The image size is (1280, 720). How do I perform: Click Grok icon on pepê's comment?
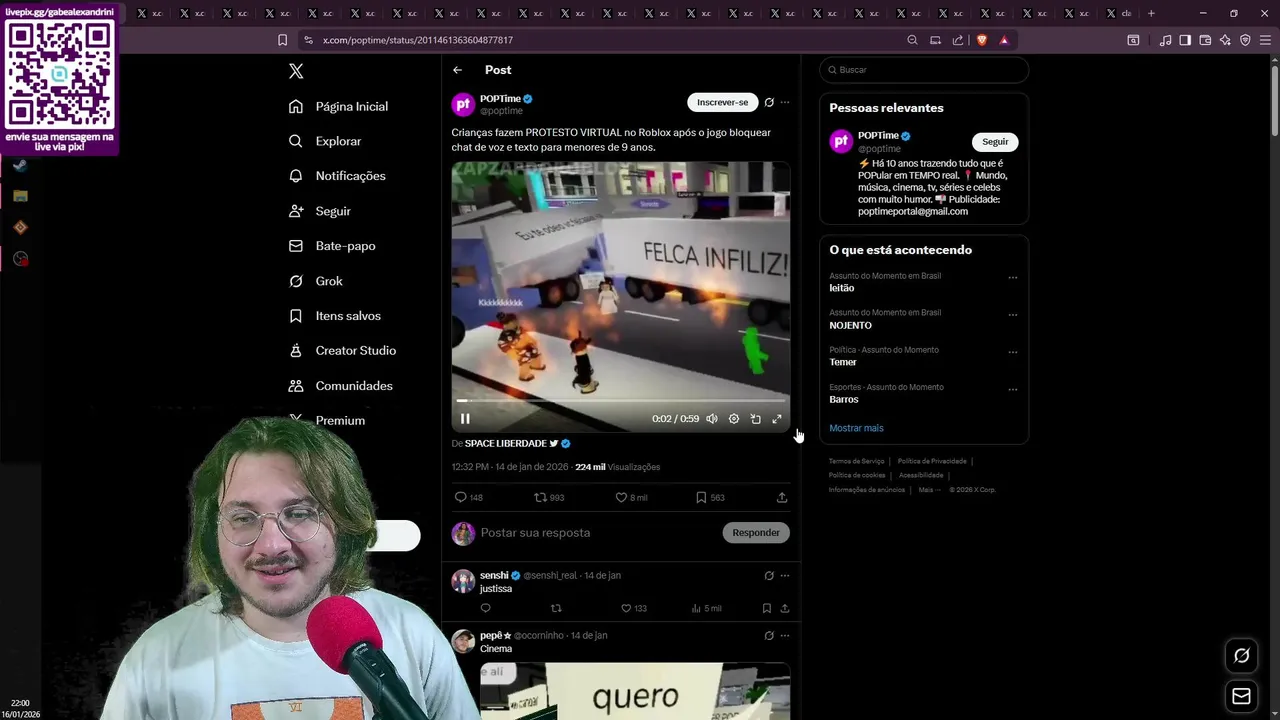tap(769, 636)
